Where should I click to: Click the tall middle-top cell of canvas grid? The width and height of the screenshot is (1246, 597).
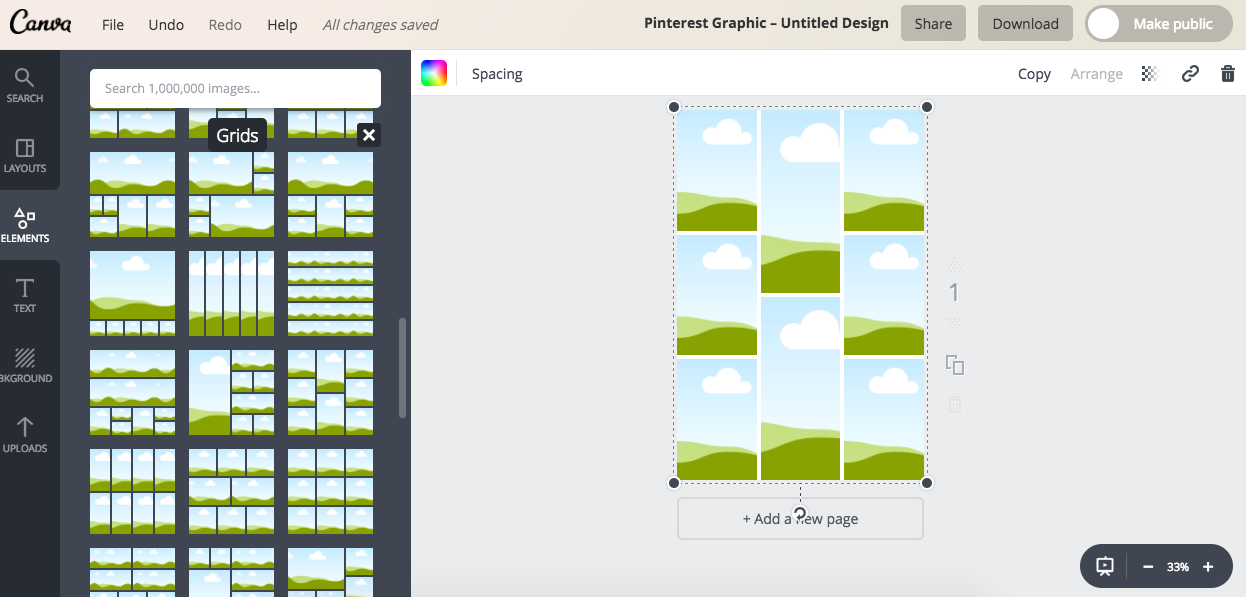(x=800, y=201)
